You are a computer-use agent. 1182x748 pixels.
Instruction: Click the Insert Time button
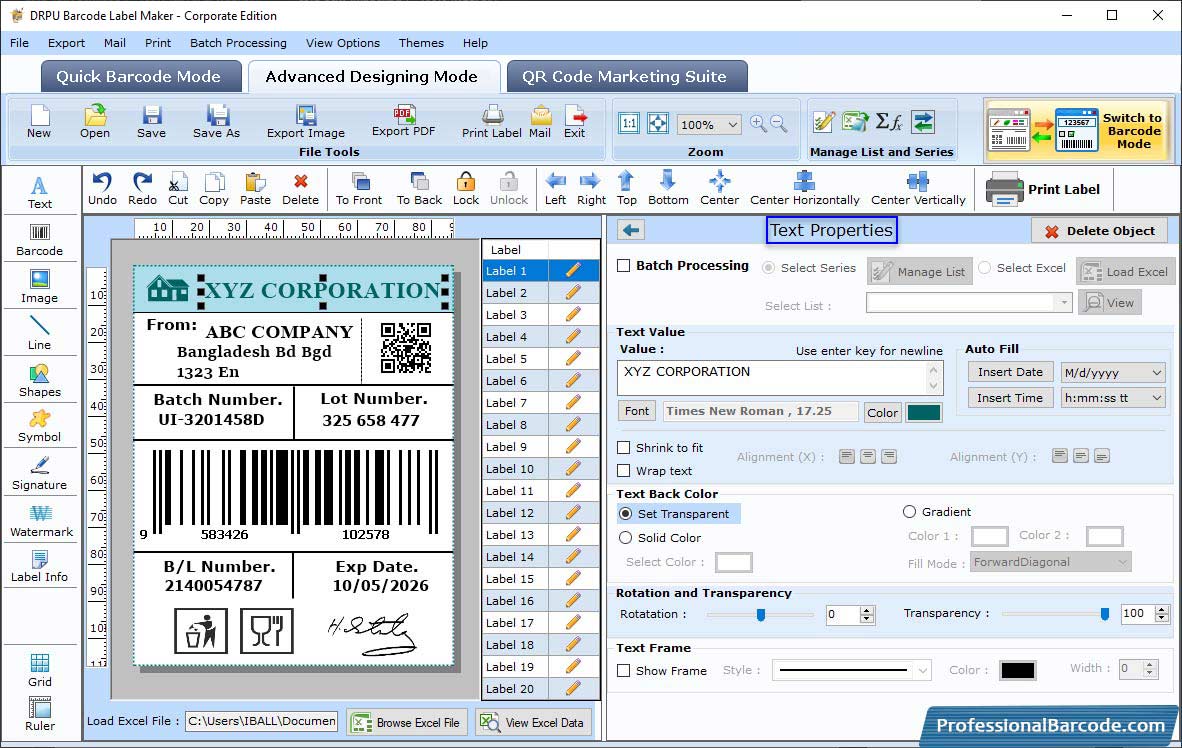point(1010,397)
